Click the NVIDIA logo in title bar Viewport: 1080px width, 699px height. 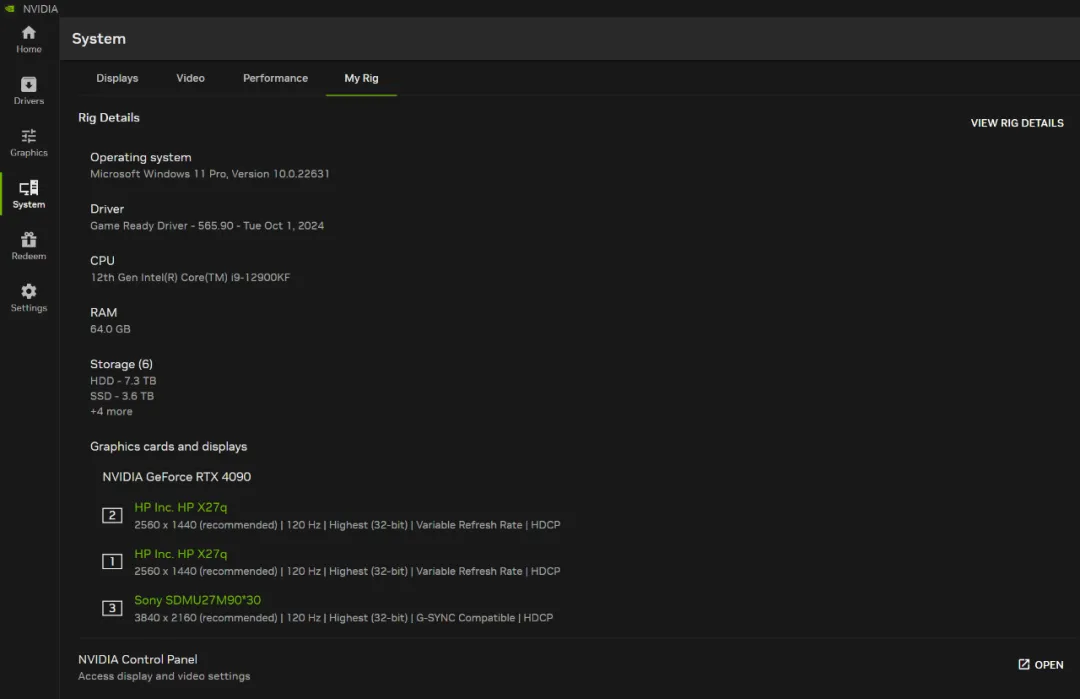9,8
